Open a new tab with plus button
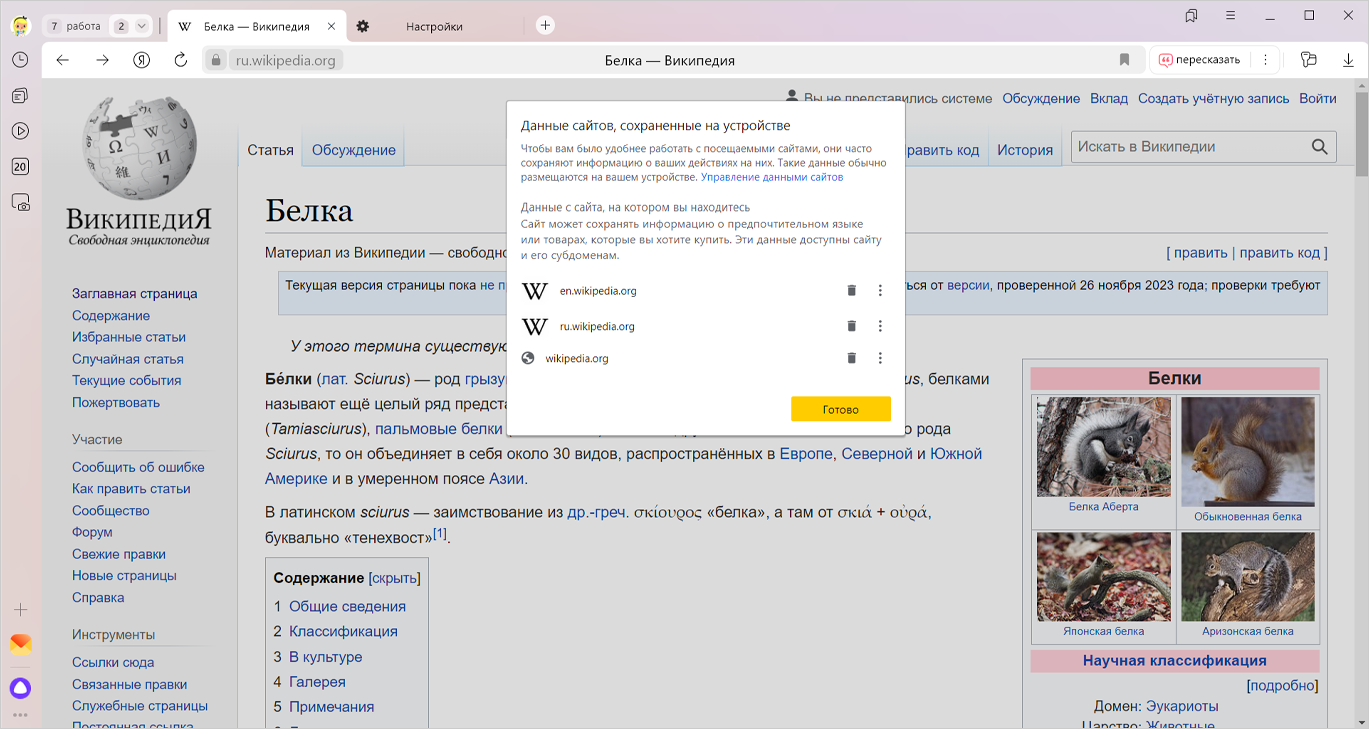 [545, 26]
